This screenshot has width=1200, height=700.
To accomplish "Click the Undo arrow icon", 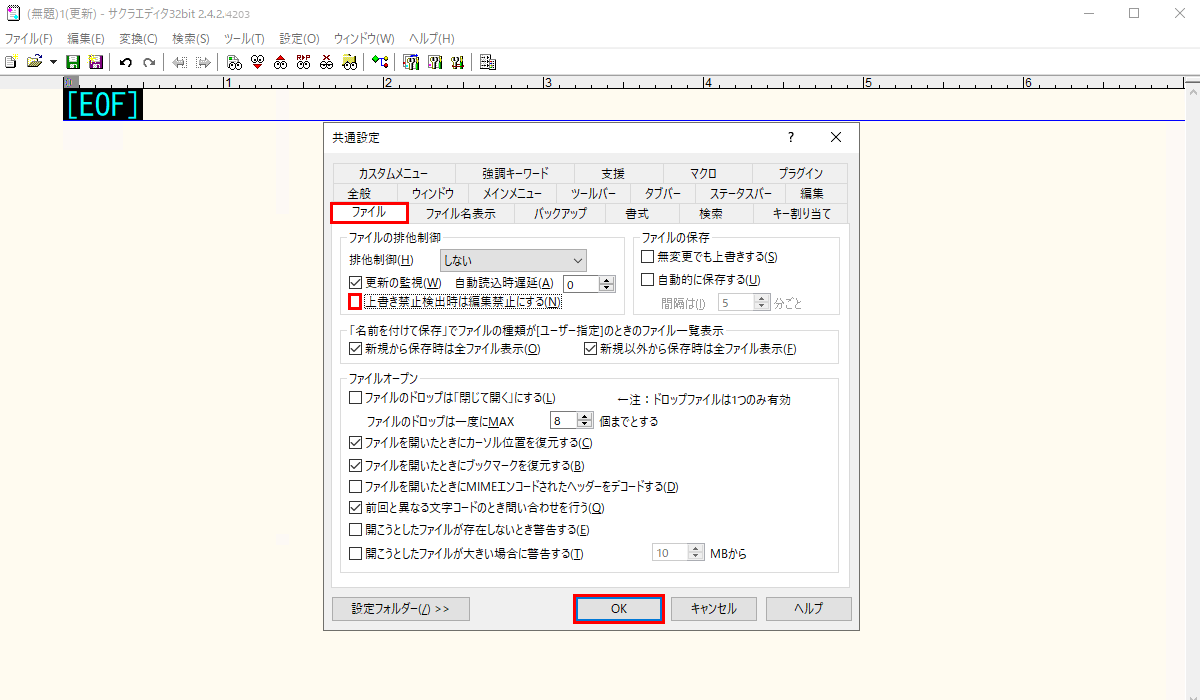I will click(x=125, y=62).
